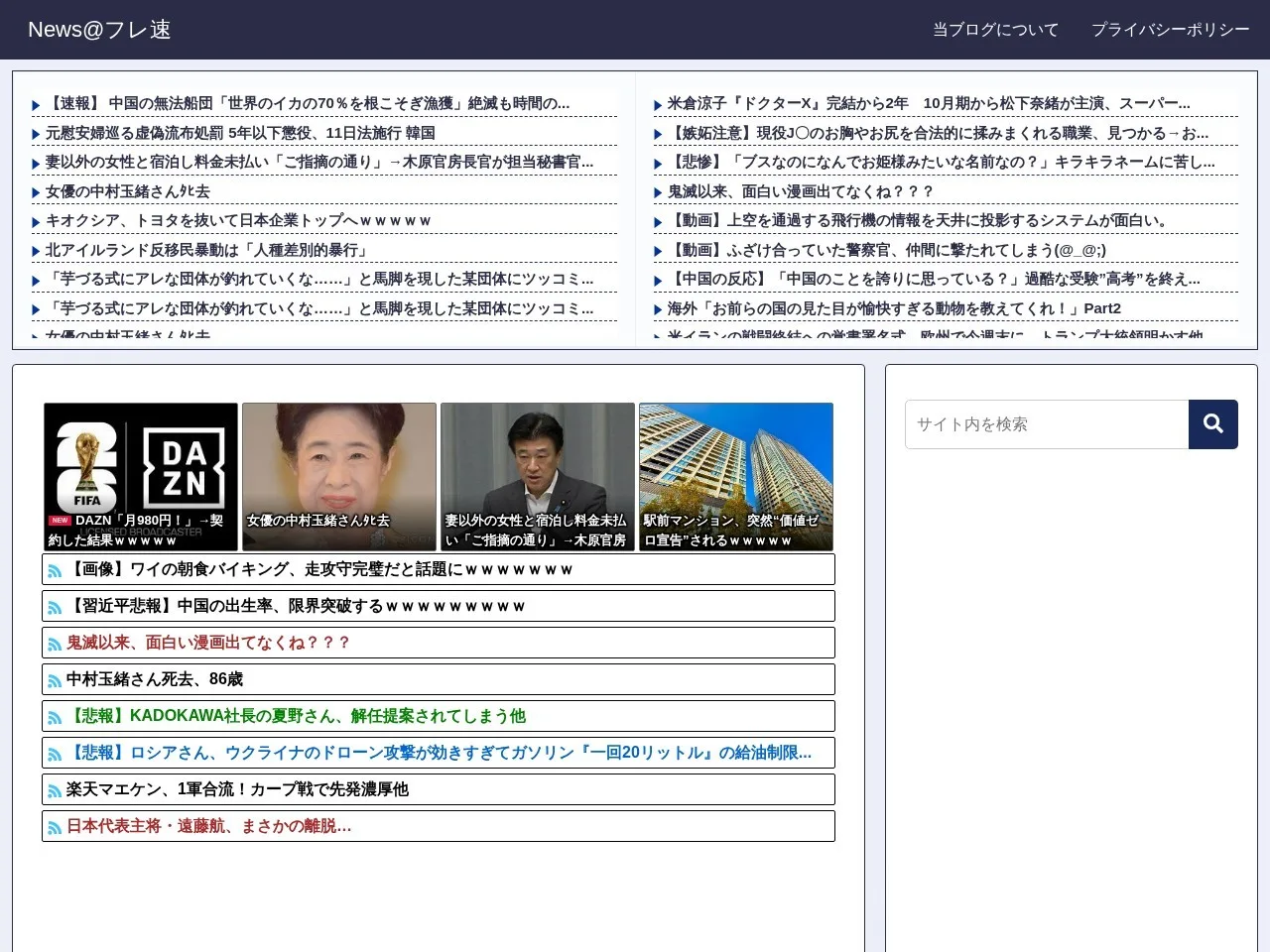Open blue ロシアさん、ウクライナのドローン feed item
This screenshot has height=952, width=1270.
tap(439, 753)
